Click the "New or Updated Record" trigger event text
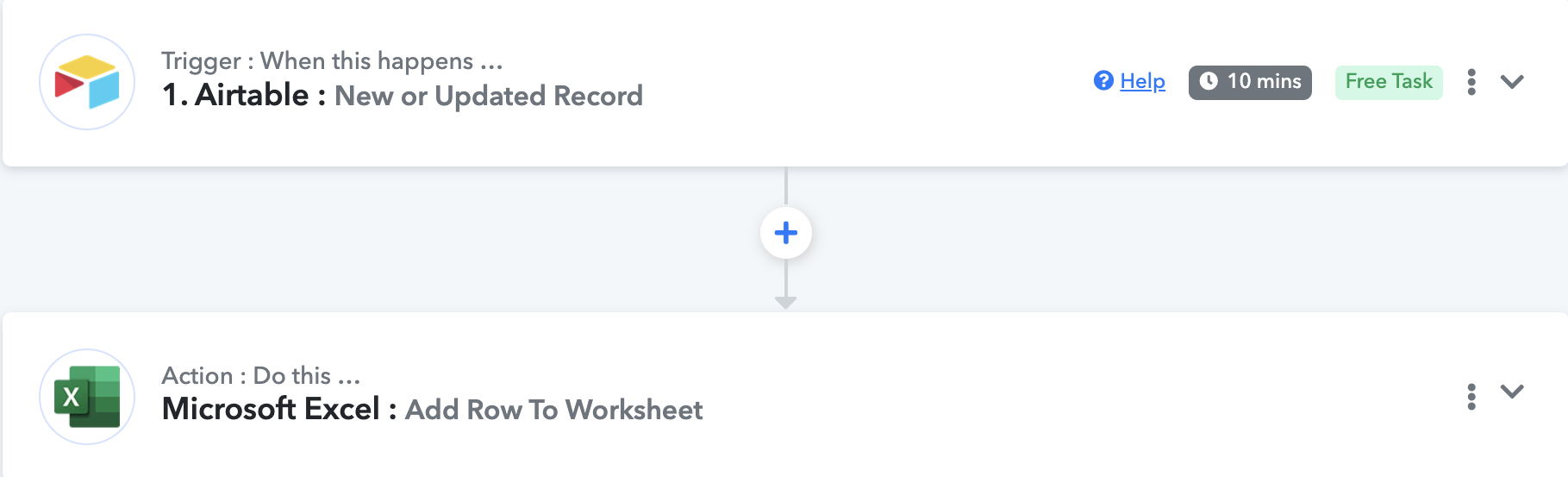This screenshot has height=477, width=1568. pos(489,96)
